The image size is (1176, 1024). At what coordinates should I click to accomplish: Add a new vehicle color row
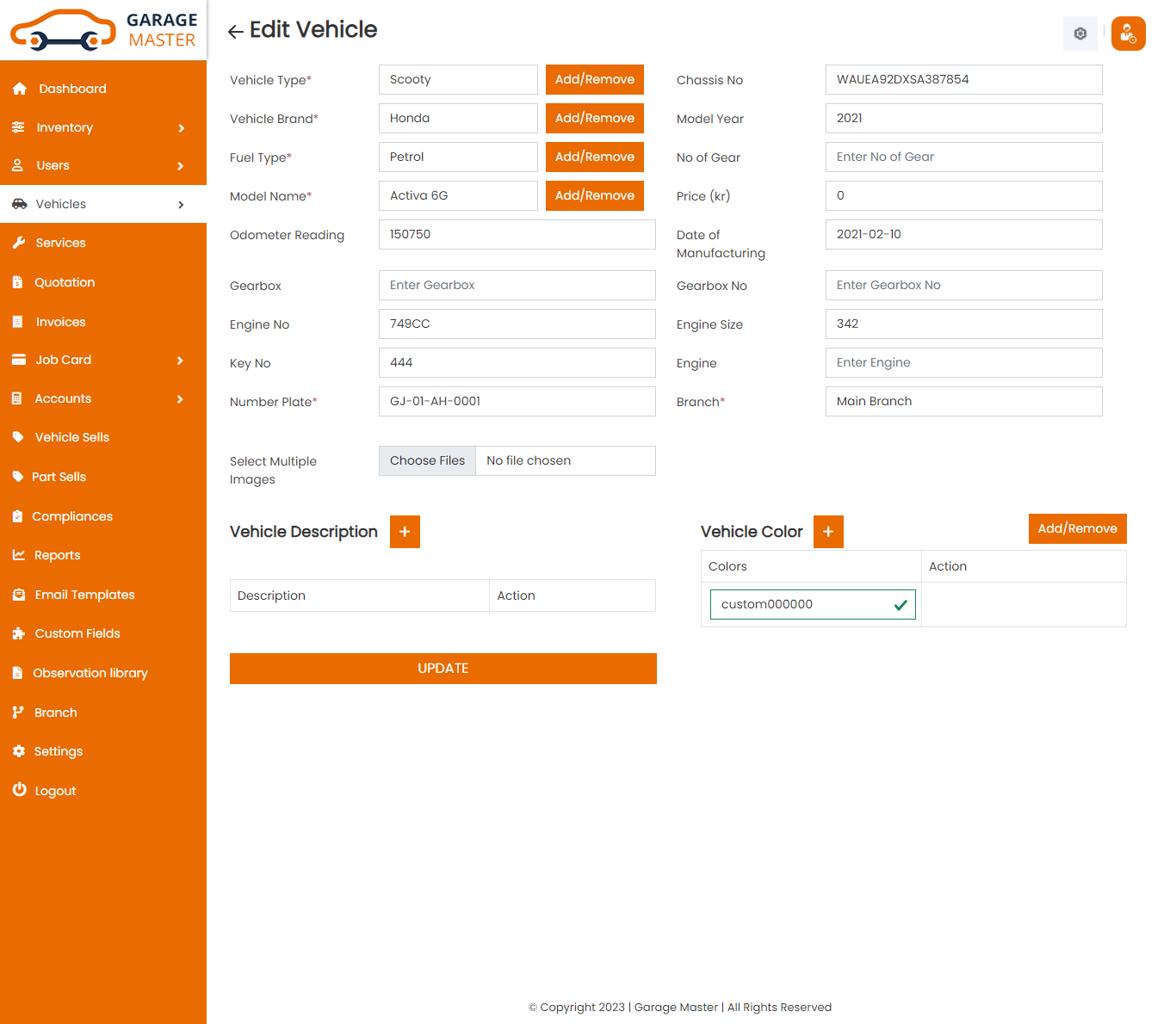(827, 532)
